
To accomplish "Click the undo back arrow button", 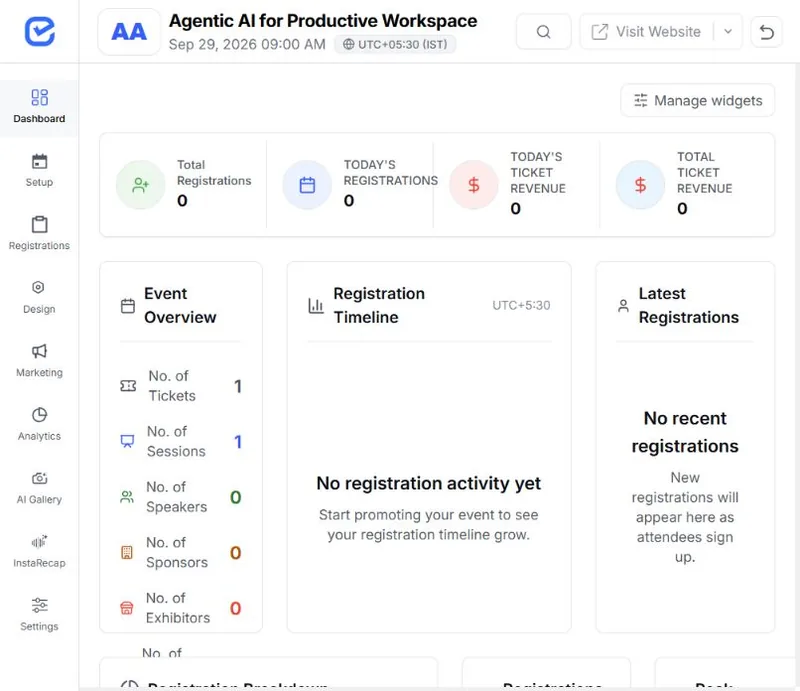I will click(766, 32).
